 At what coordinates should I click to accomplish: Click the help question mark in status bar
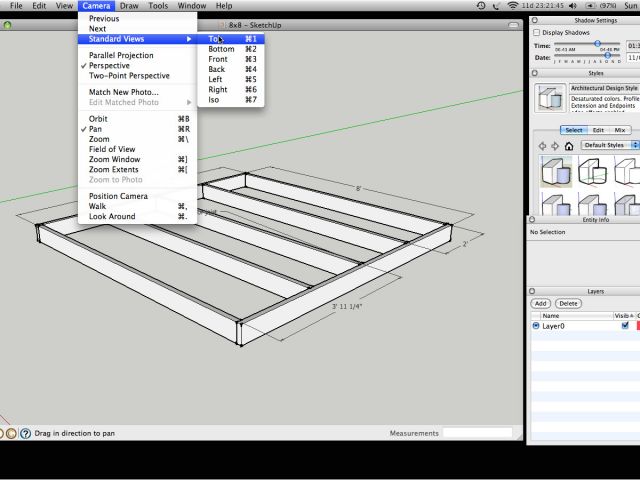pos(25,433)
